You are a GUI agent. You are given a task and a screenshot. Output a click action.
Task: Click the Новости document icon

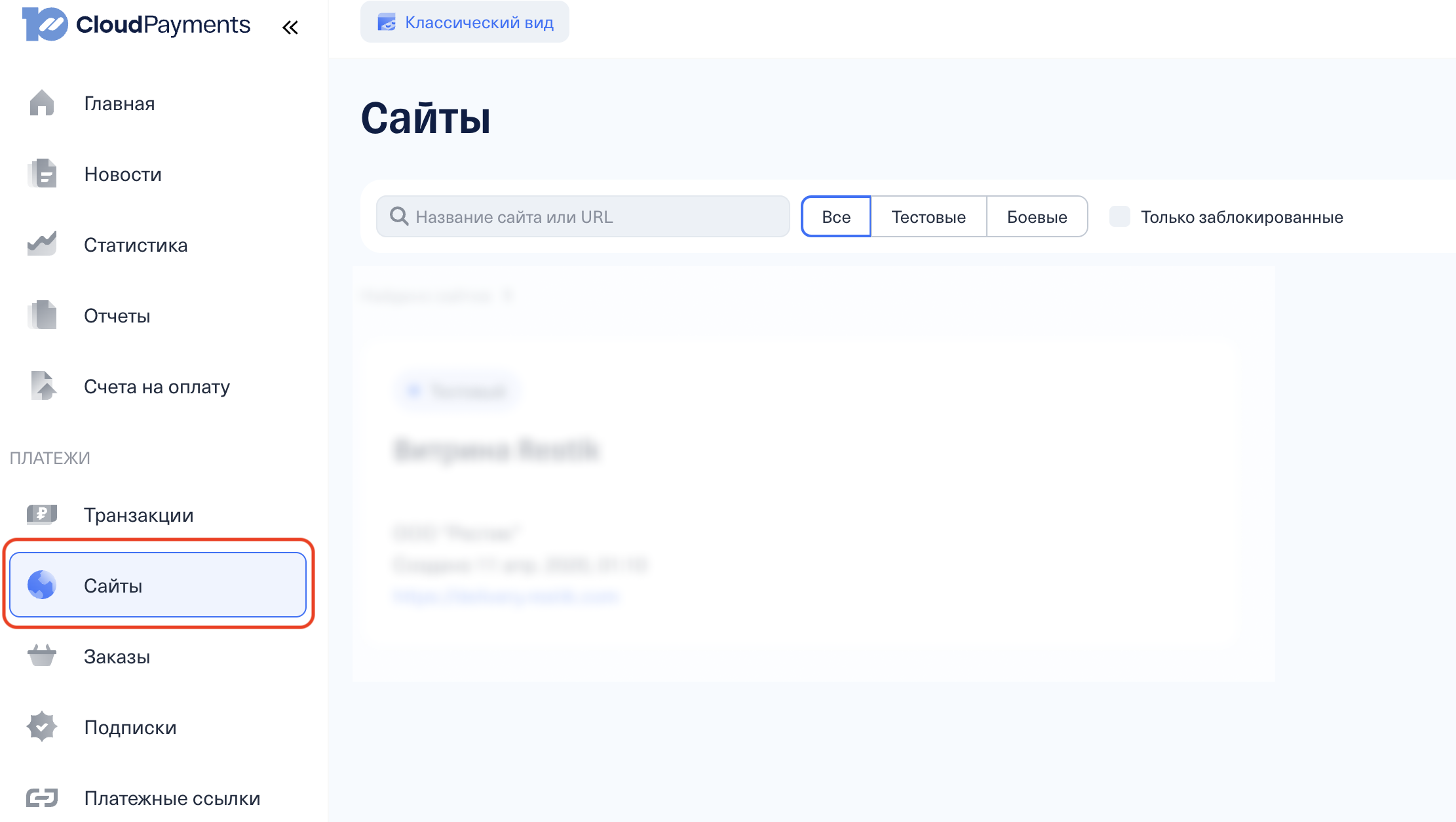[43, 174]
